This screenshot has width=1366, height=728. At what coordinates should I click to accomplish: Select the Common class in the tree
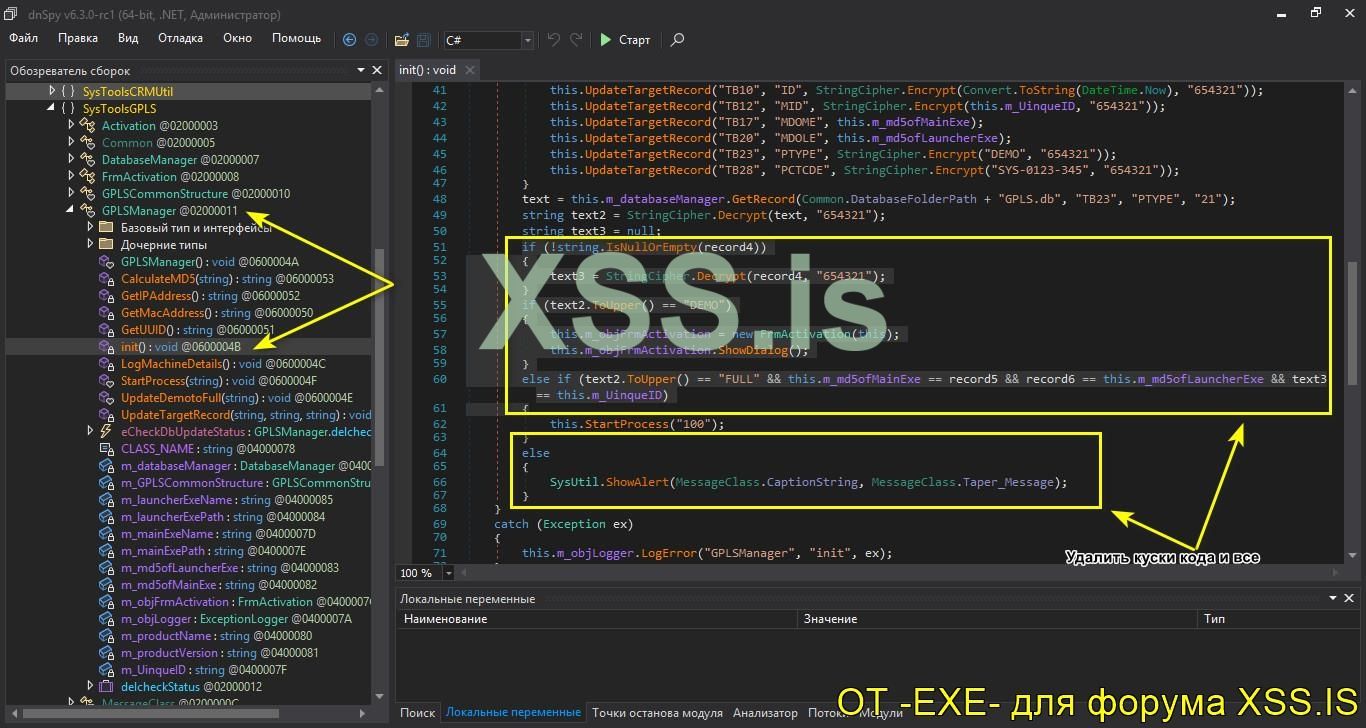(x=158, y=142)
